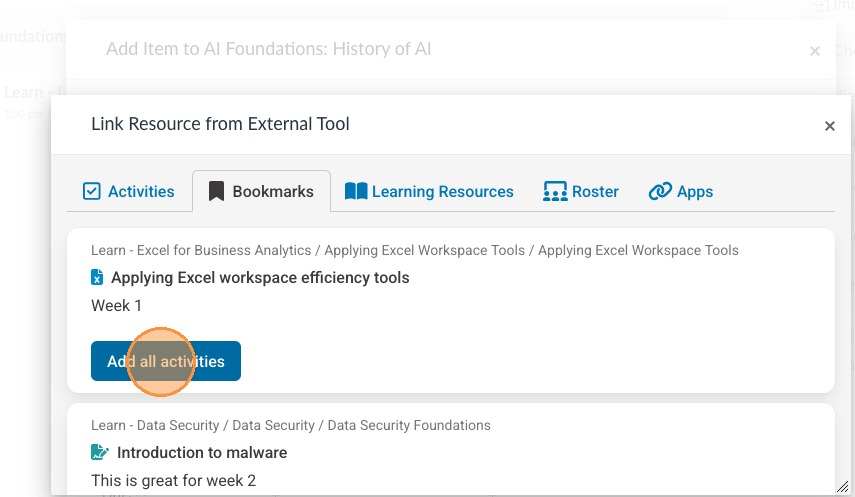Click the Excel file icon beside first bookmark
855x497 pixels.
point(97,277)
